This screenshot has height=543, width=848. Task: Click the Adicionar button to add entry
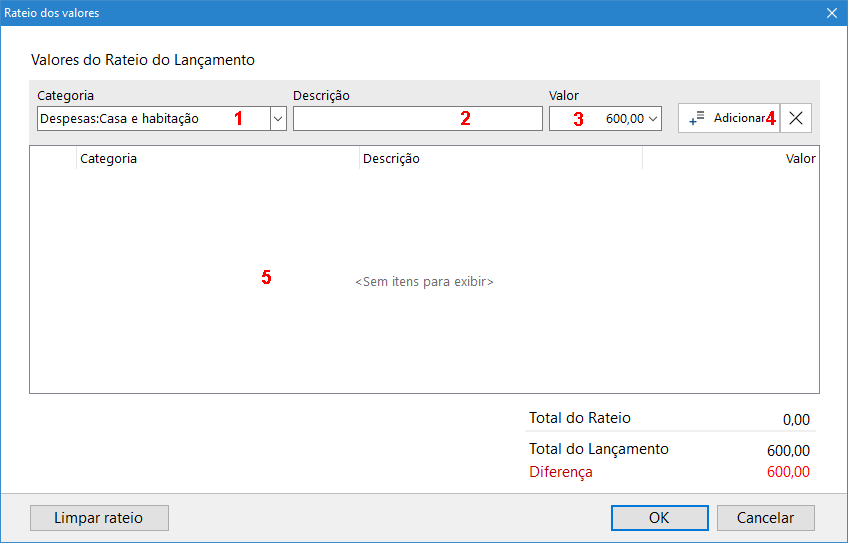pos(728,118)
